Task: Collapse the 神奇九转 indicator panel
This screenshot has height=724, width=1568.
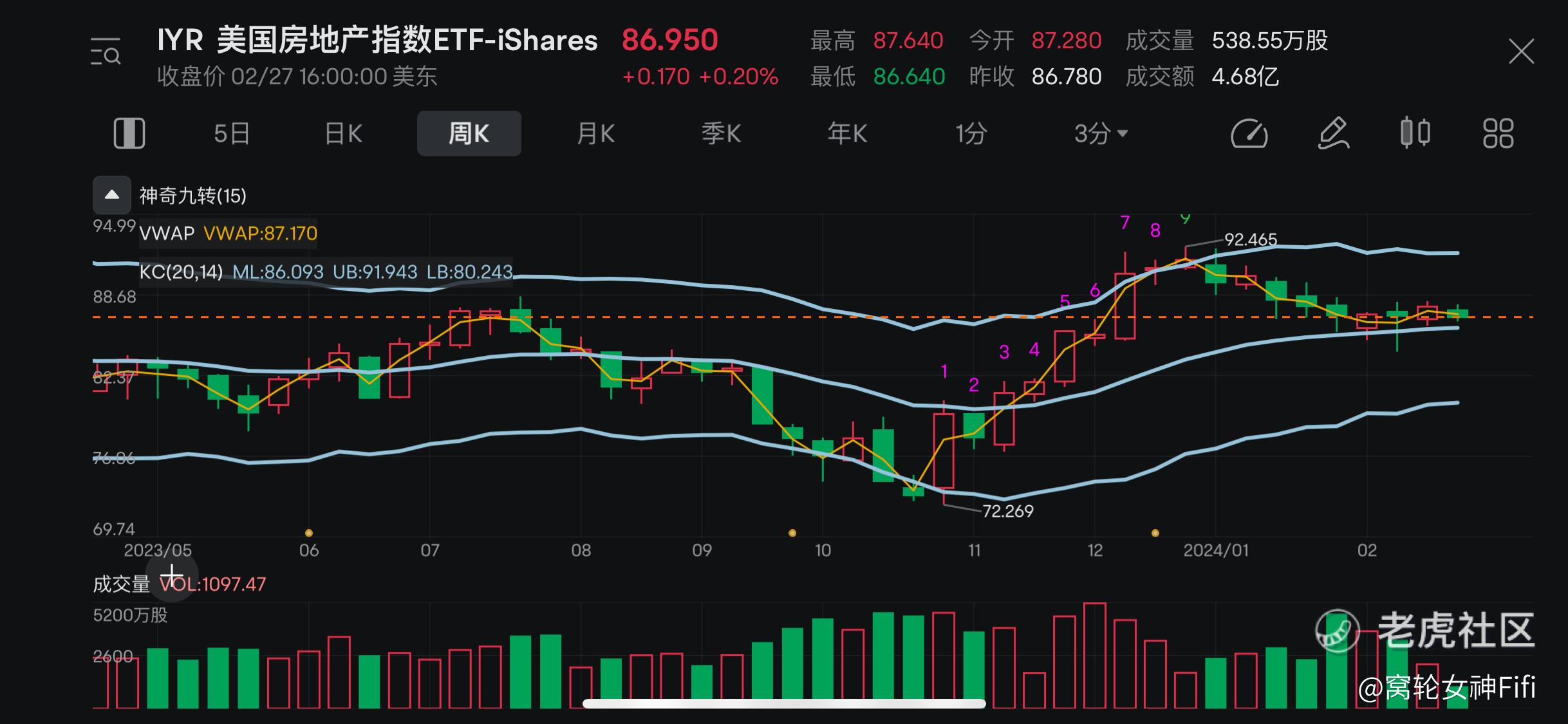Action: pos(112,195)
